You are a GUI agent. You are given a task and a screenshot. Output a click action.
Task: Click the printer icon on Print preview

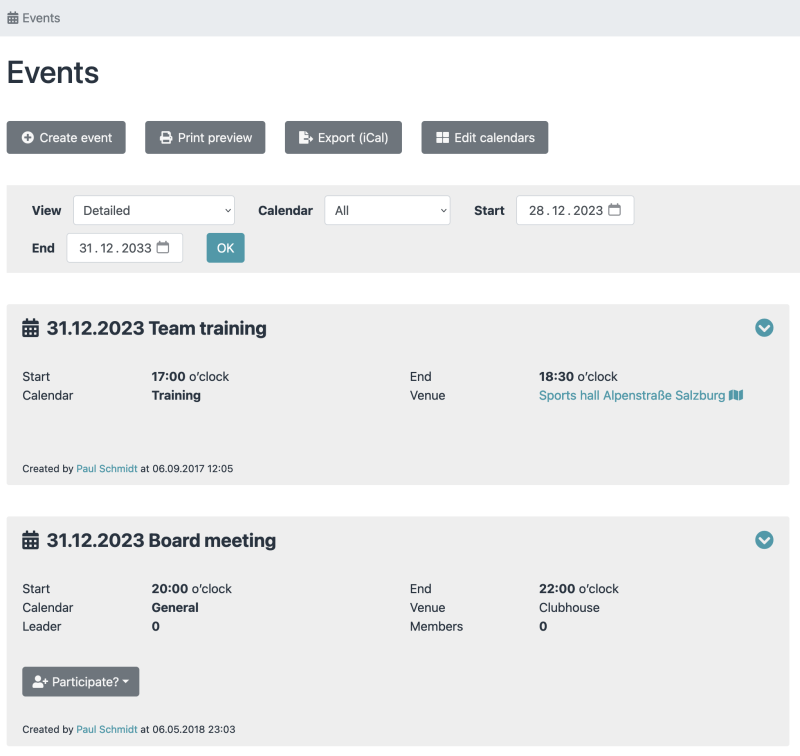click(166, 137)
